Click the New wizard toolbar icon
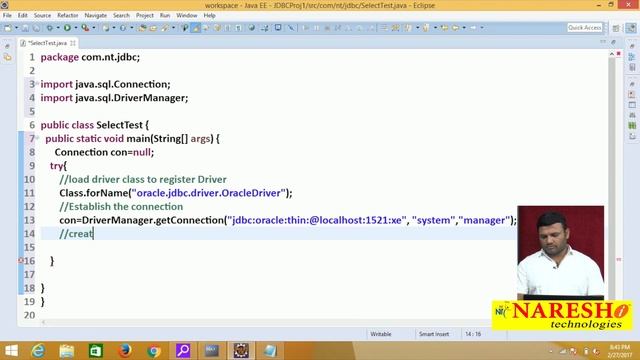Image resolution: width=640 pixels, height=360 pixels. pyautogui.click(x=8, y=28)
